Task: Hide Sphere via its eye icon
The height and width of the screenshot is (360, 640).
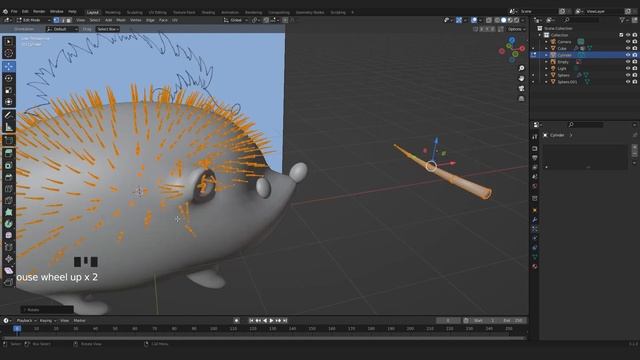Action: 628,75
